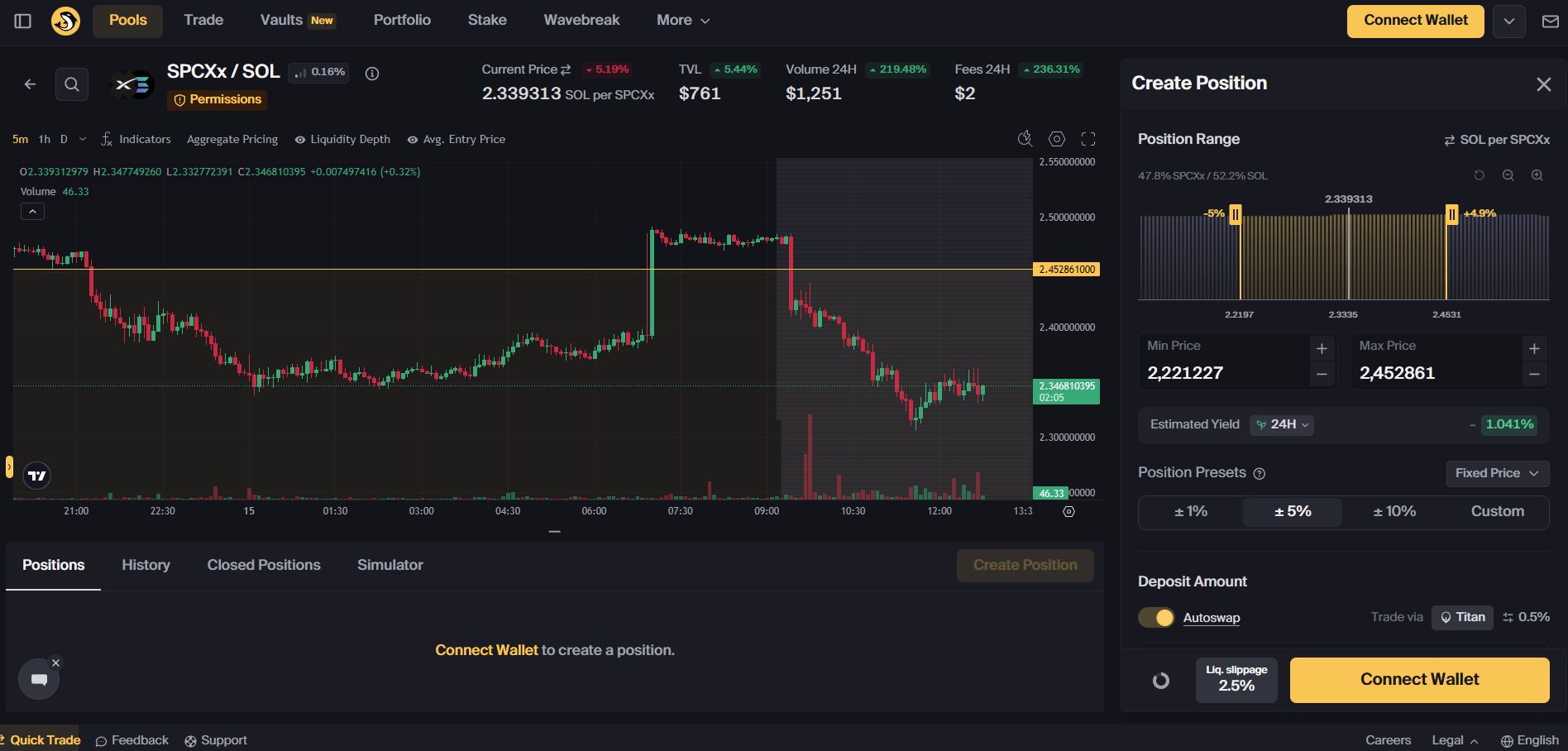The image size is (1568, 751).
Task: Expand chart interval dropdown arrow
Action: tap(83, 139)
